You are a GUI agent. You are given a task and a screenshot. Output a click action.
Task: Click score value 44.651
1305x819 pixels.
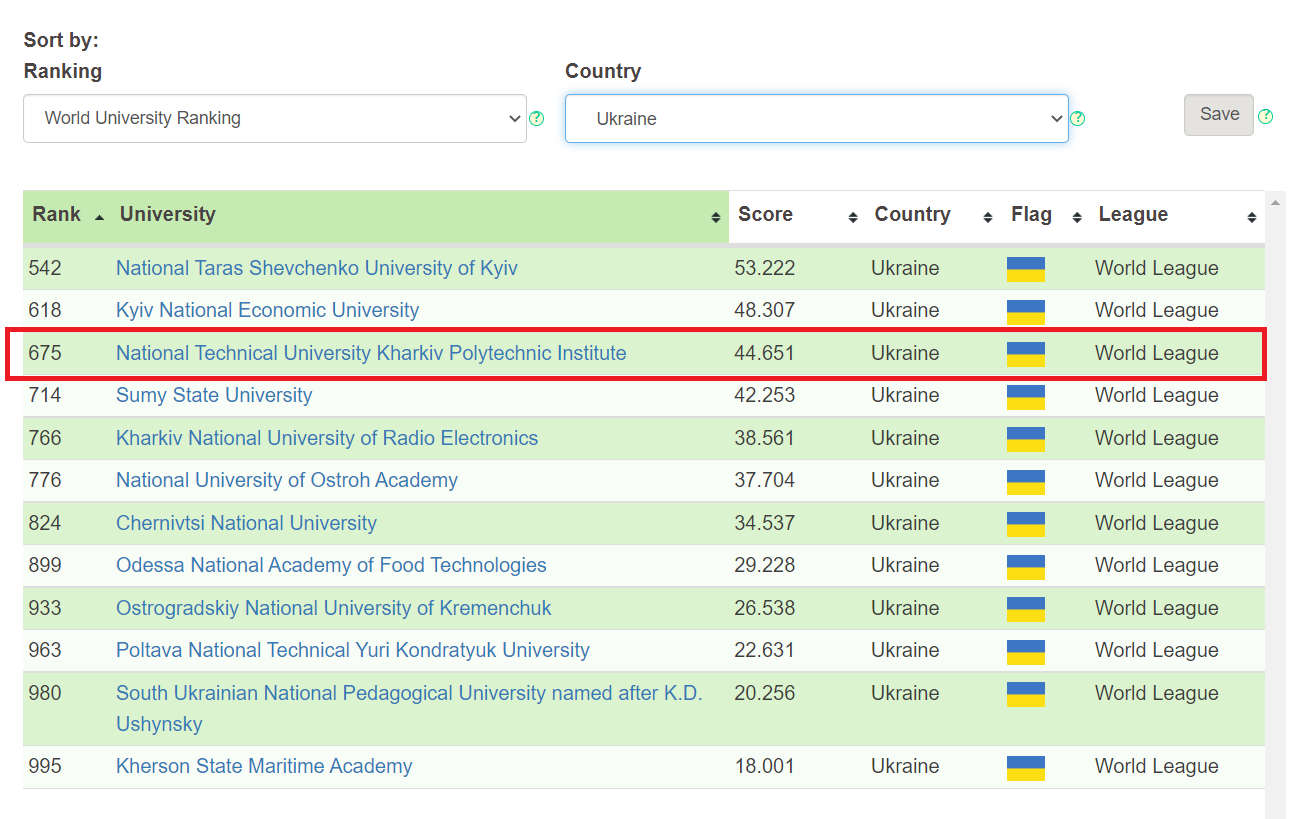pos(764,353)
